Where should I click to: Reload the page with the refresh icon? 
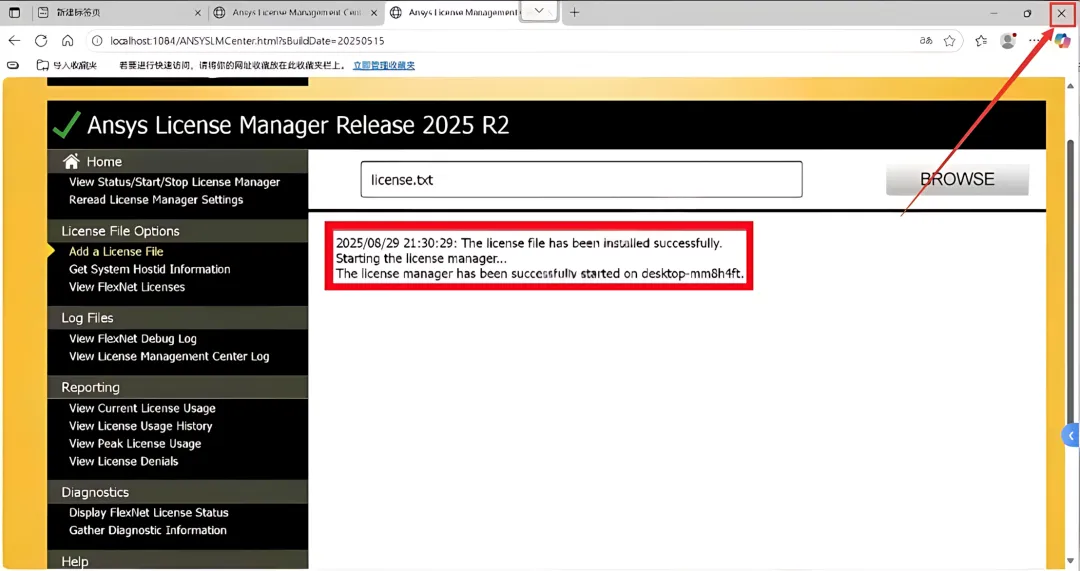(41, 41)
